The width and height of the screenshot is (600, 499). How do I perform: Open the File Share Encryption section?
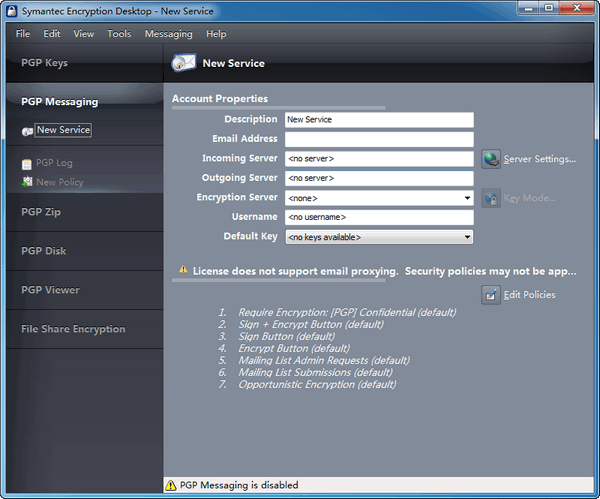click(x=73, y=329)
